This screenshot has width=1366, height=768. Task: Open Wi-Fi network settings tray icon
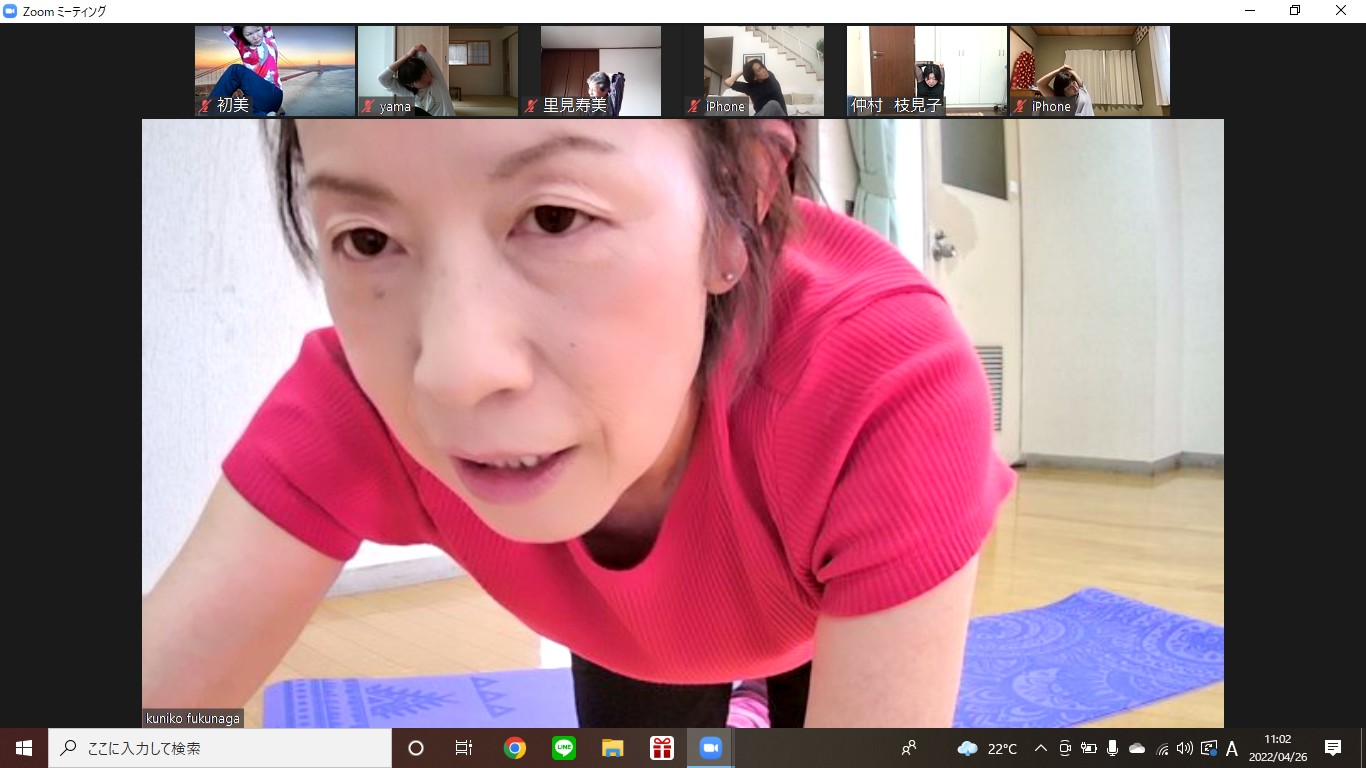[x=1162, y=748]
